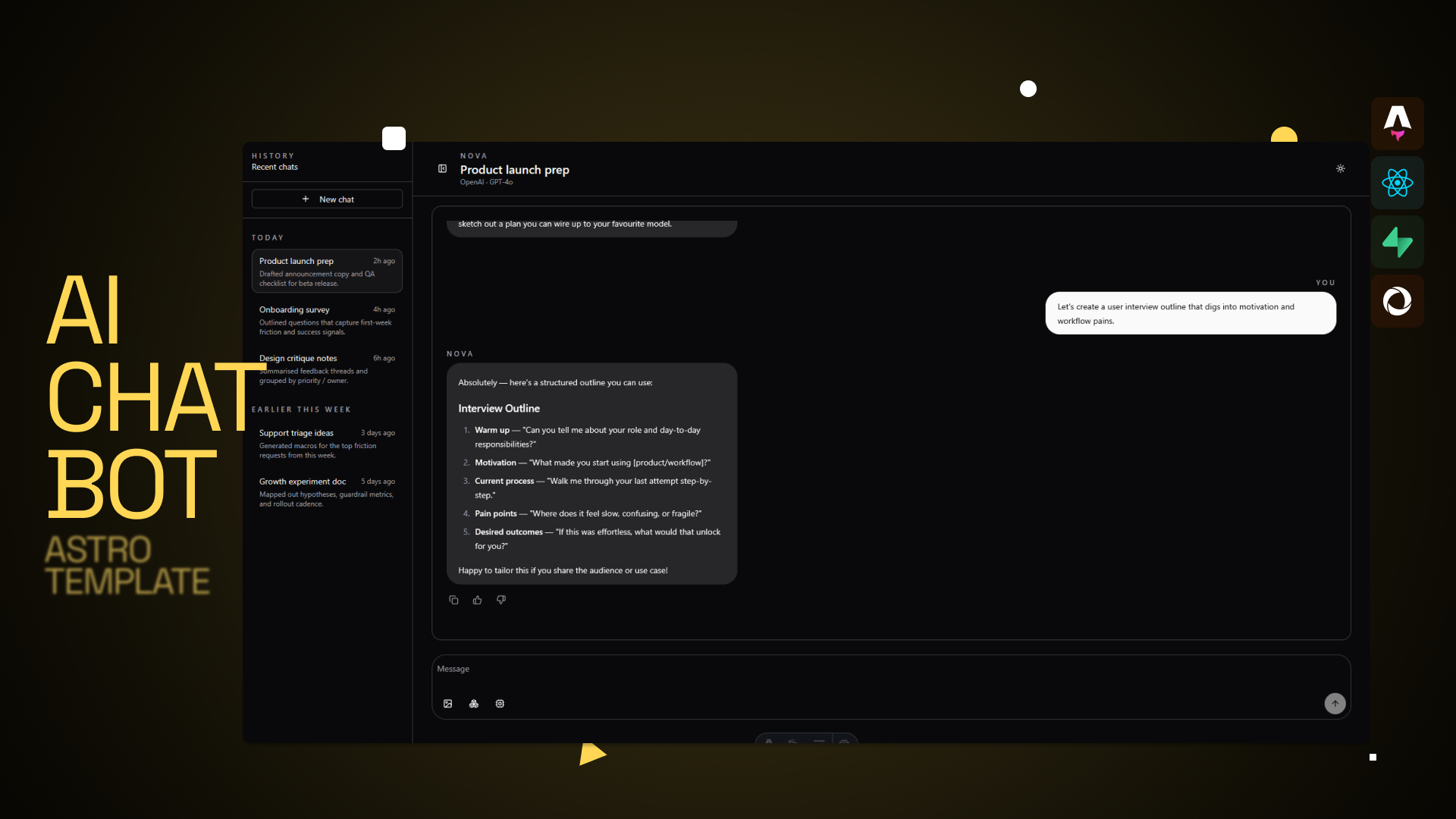This screenshot has height=819, width=1456.
Task: Click the React logo on the right edge
Action: [1398, 182]
